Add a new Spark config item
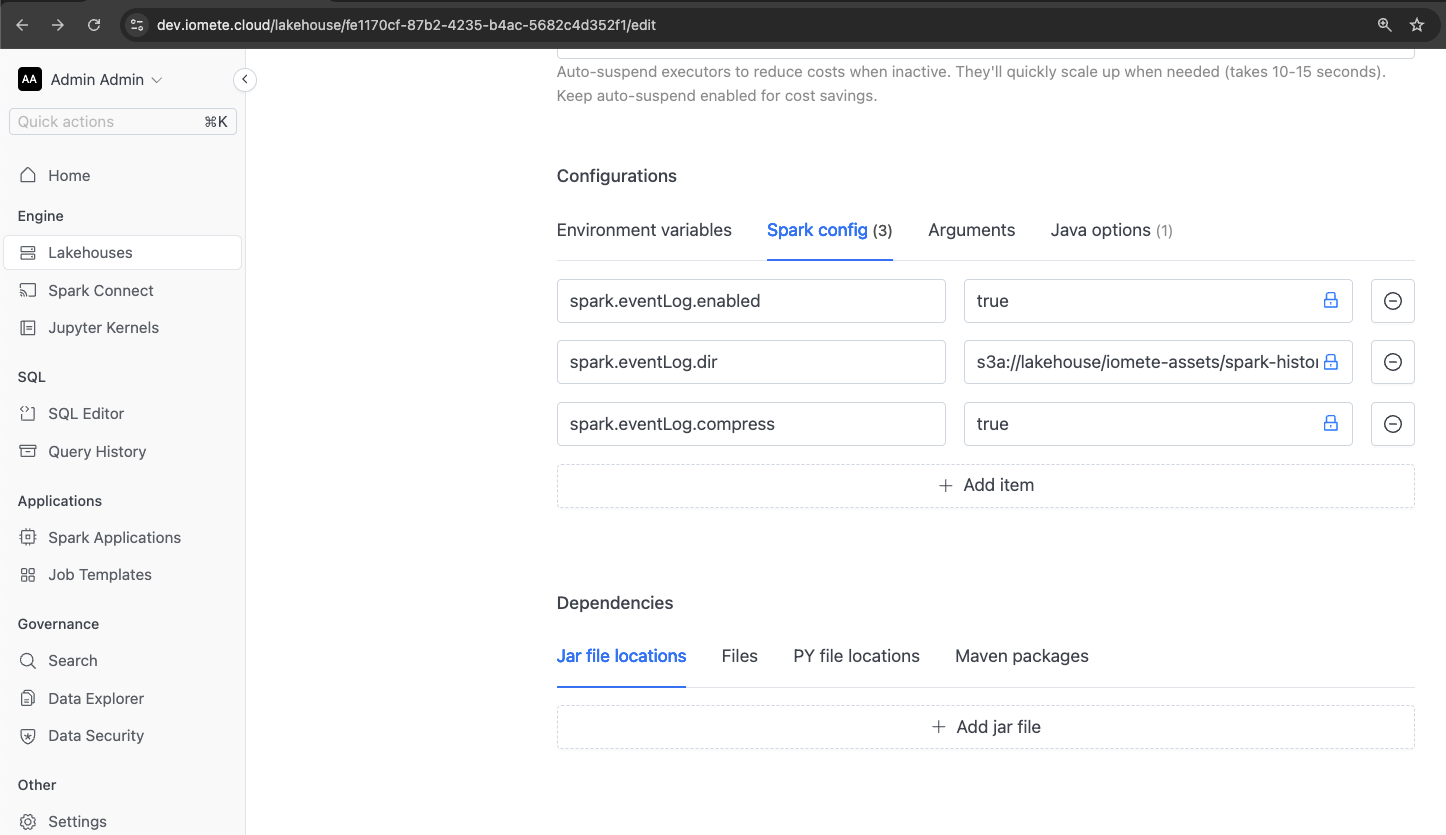1446x835 pixels. (985, 485)
